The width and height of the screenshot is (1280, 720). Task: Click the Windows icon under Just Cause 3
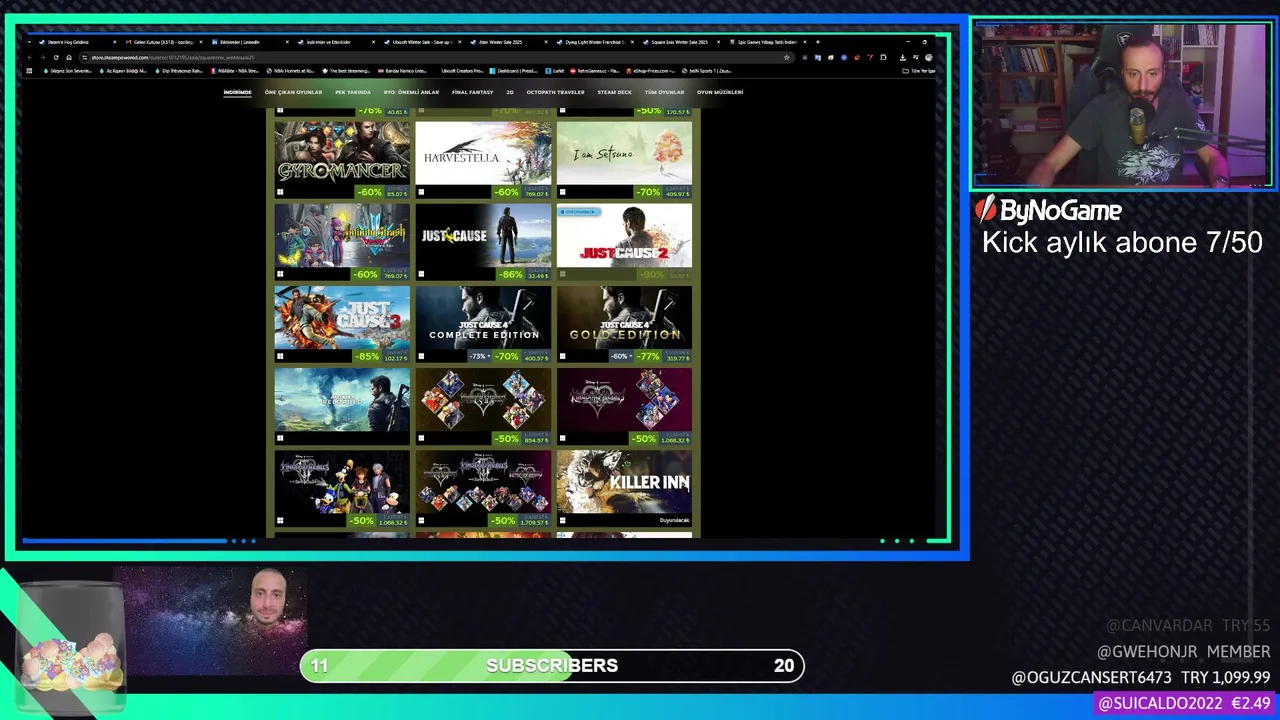click(280, 356)
